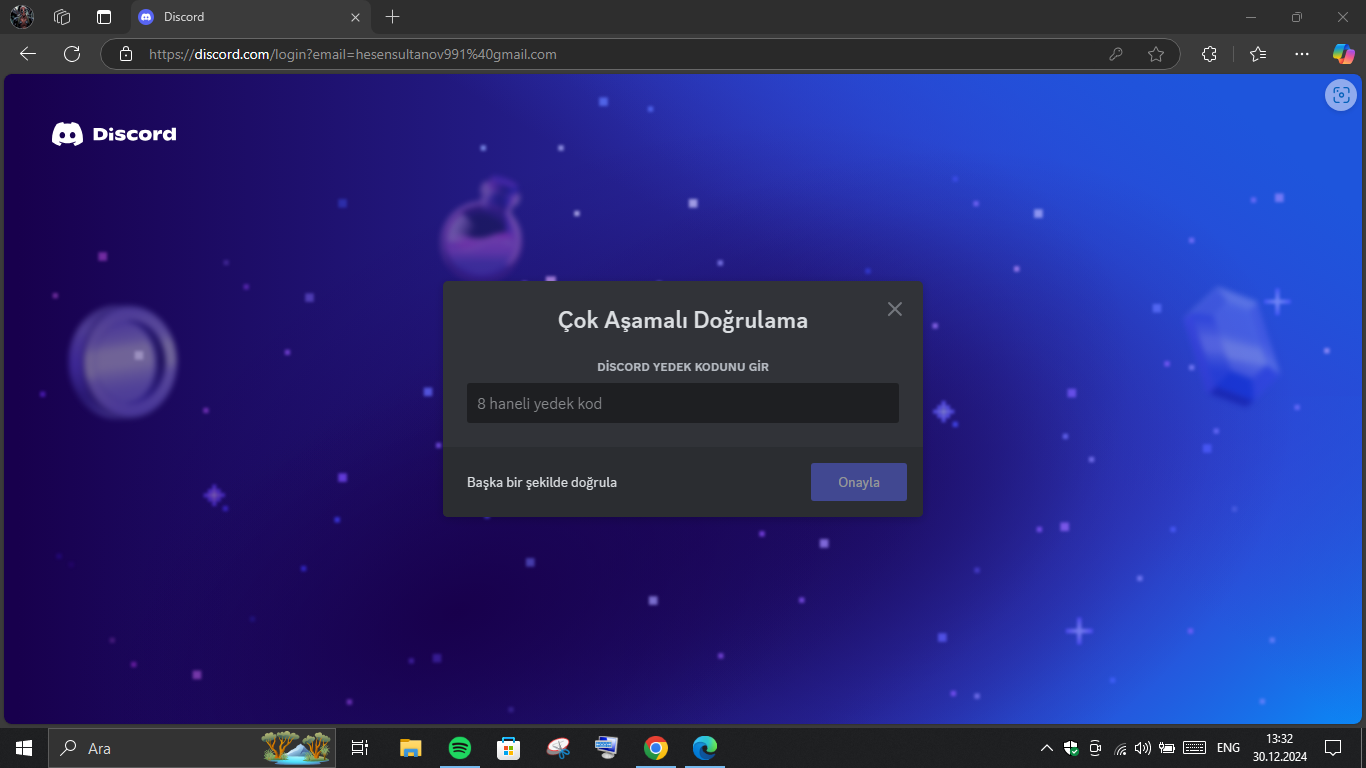Viewport: 1366px width, 768px height.
Task: Click 'Başka bir şekilde doğrula' link
Action: pyautogui.click(x=542, y=482)
